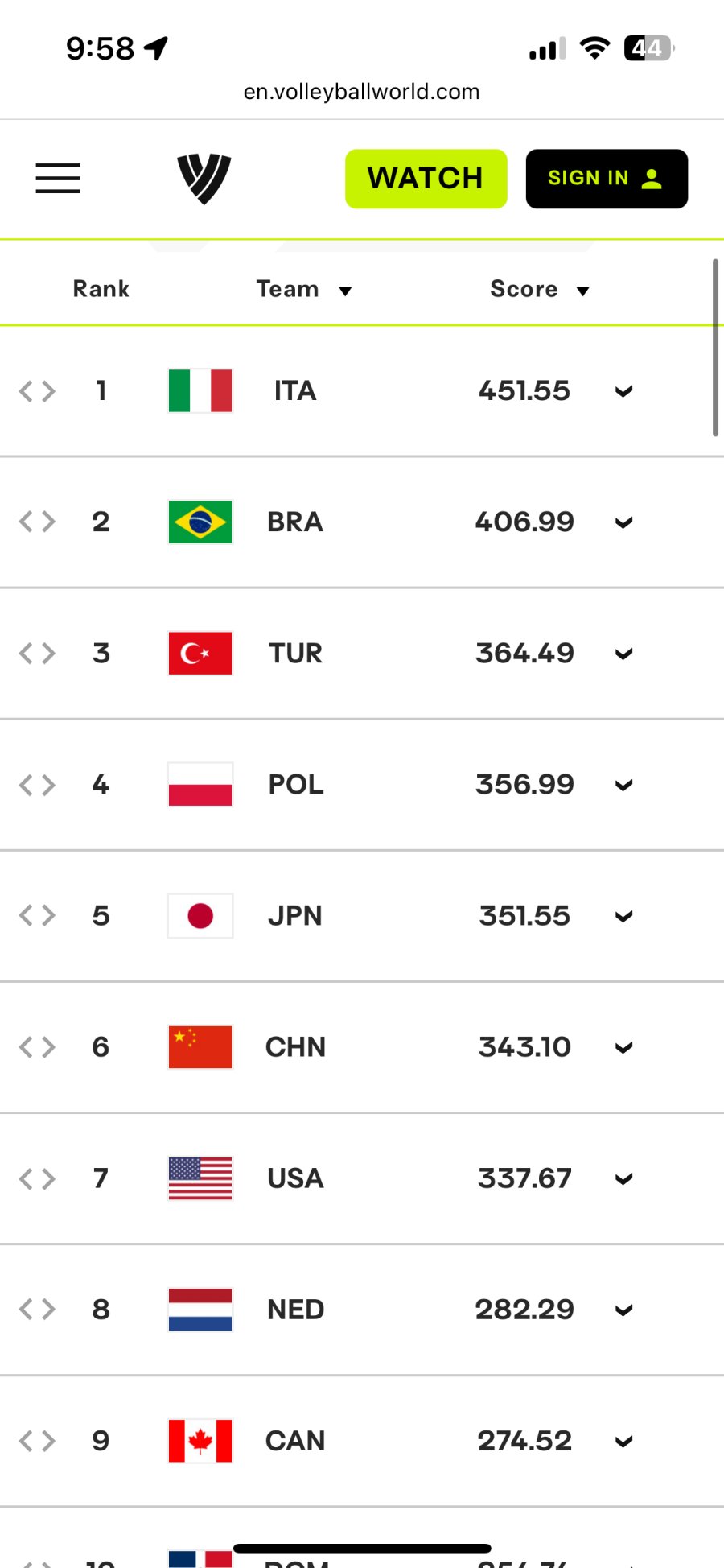Image resolution: width=724 pixels, height=1568 pixels.
Task: Click rank-change arrows beside rank 1
Action: tap(37, 392)
